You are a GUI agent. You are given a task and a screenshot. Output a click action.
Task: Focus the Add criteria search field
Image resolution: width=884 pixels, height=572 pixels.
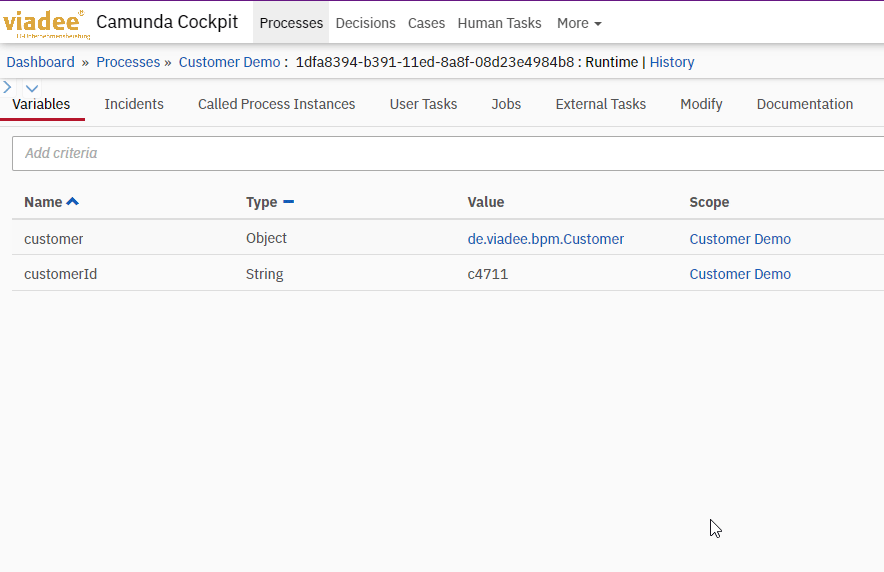[448, 153]
